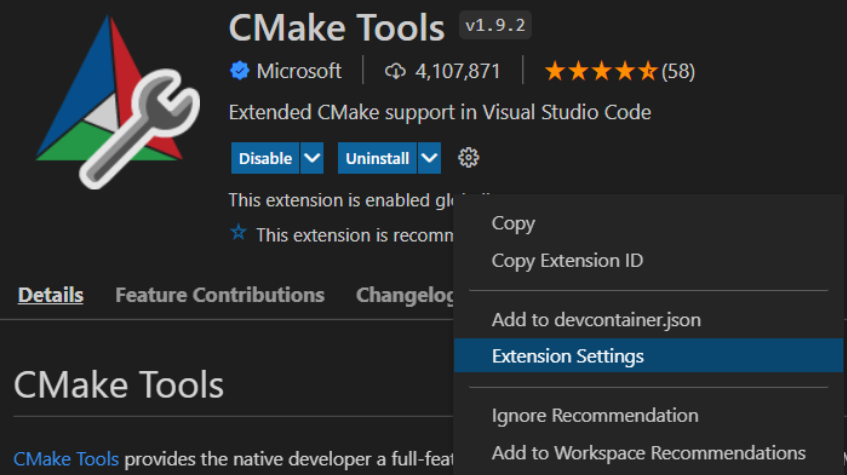The width and height of the screenshot is (847, 475).
Task: Click the verified publisher badge next to Microsoft
Action: click(x=239, y=71)
